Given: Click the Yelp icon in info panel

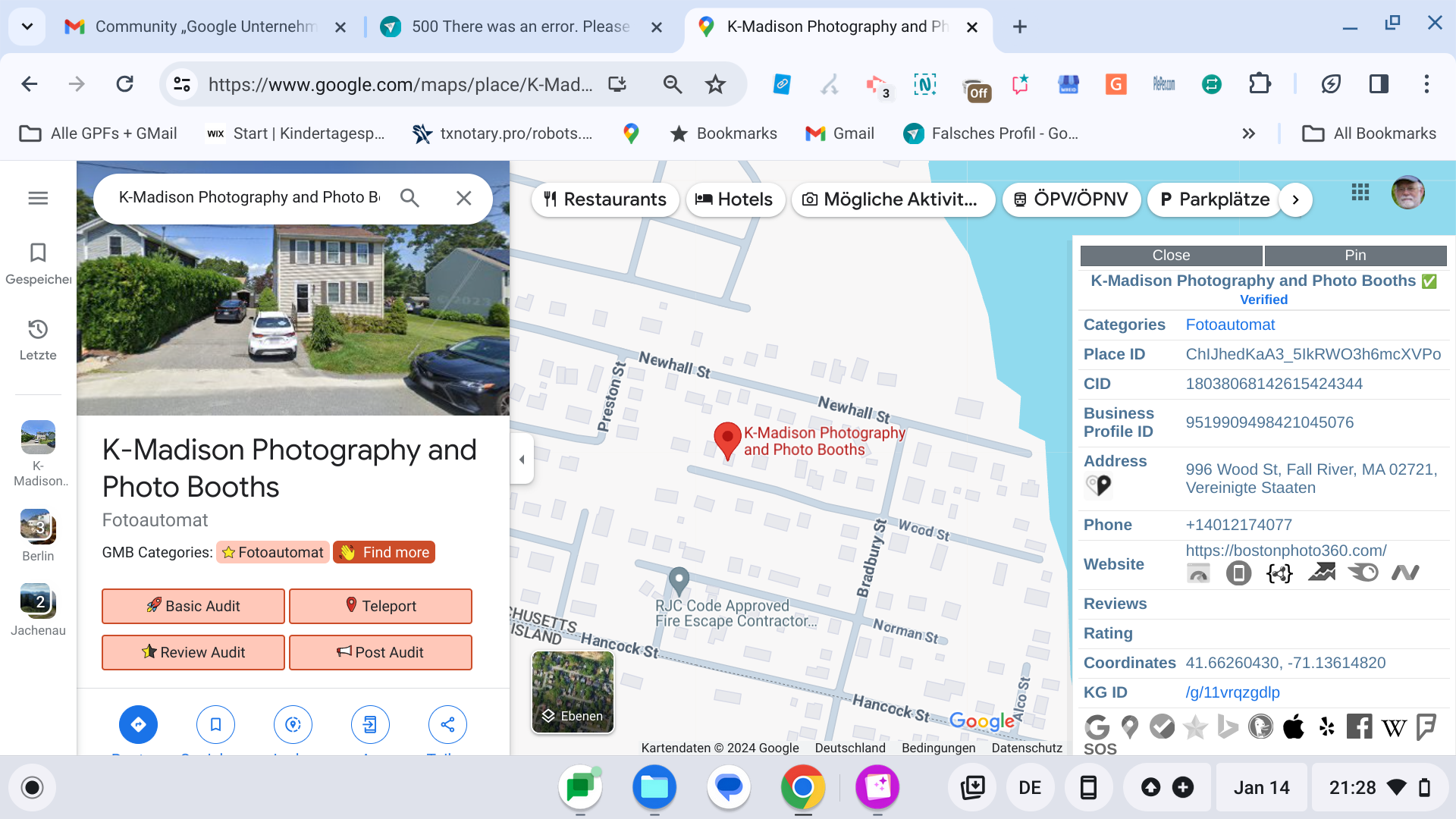Looking at the screenshot, I should pyautogui.click(x=1326, y=726).
